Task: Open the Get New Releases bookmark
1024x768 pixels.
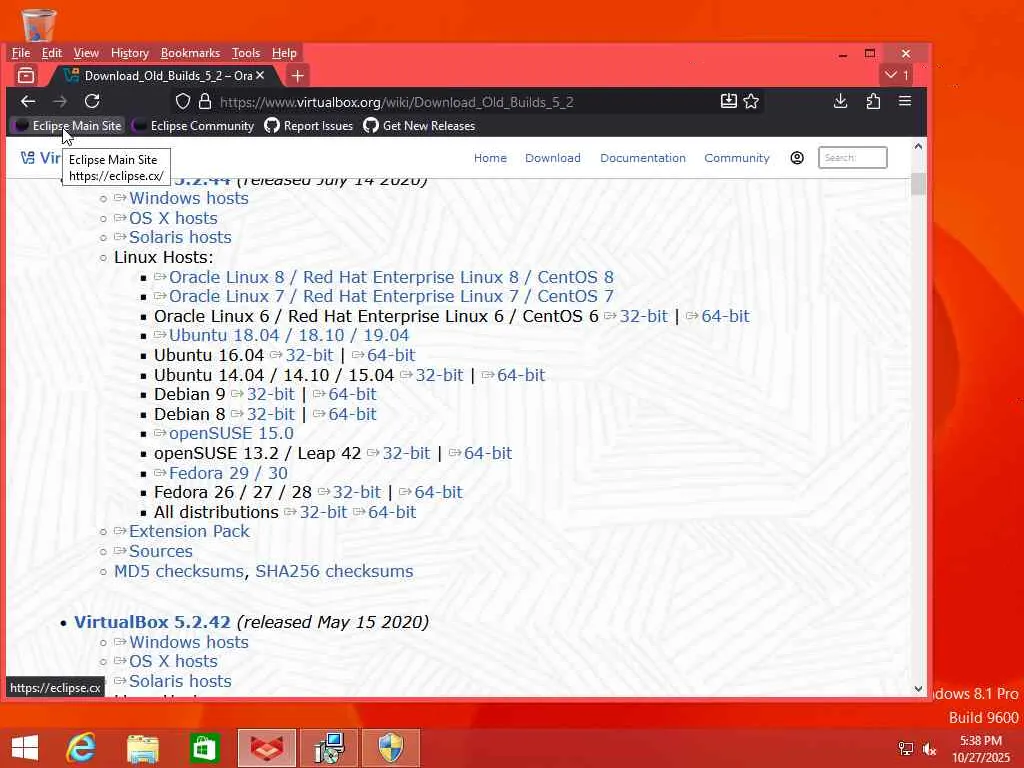Action: [419, 125]
